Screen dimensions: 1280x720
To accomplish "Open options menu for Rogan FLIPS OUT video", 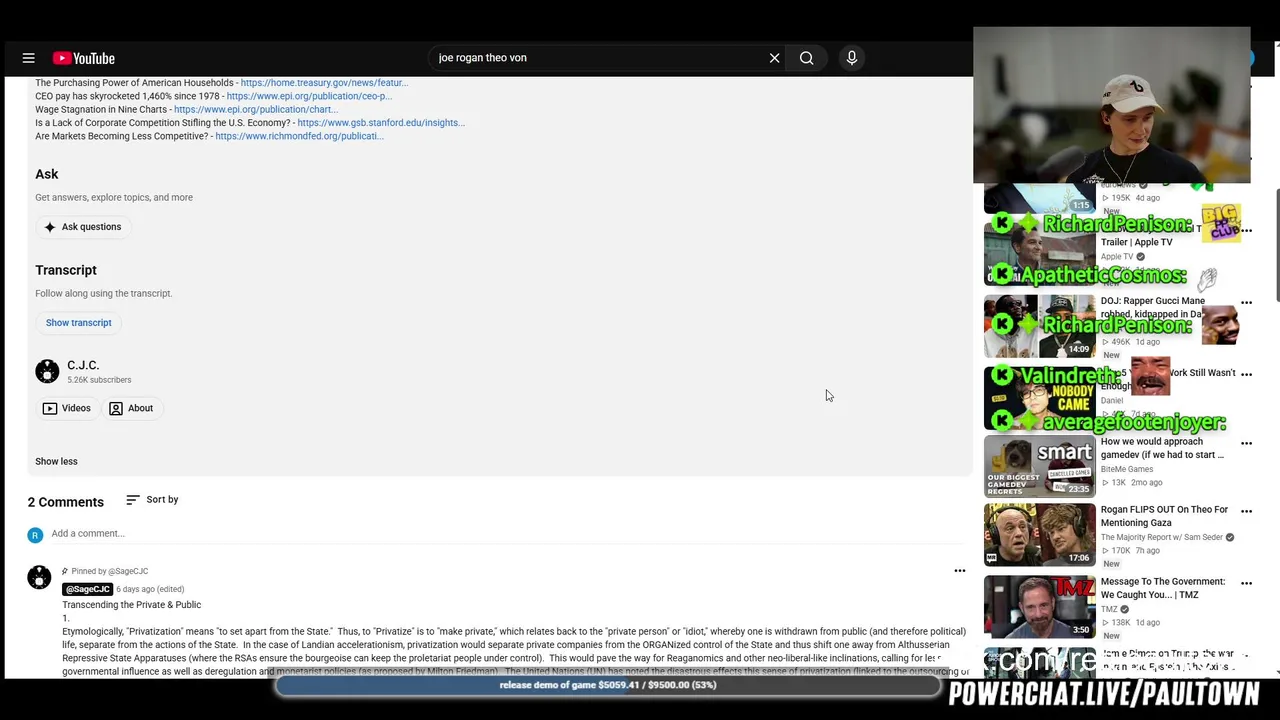I will tap(1246, 511).
